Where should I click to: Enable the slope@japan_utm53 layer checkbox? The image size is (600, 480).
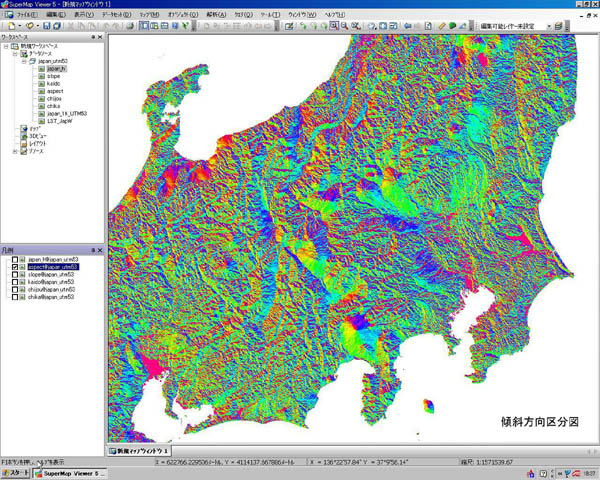pos(13,276)
